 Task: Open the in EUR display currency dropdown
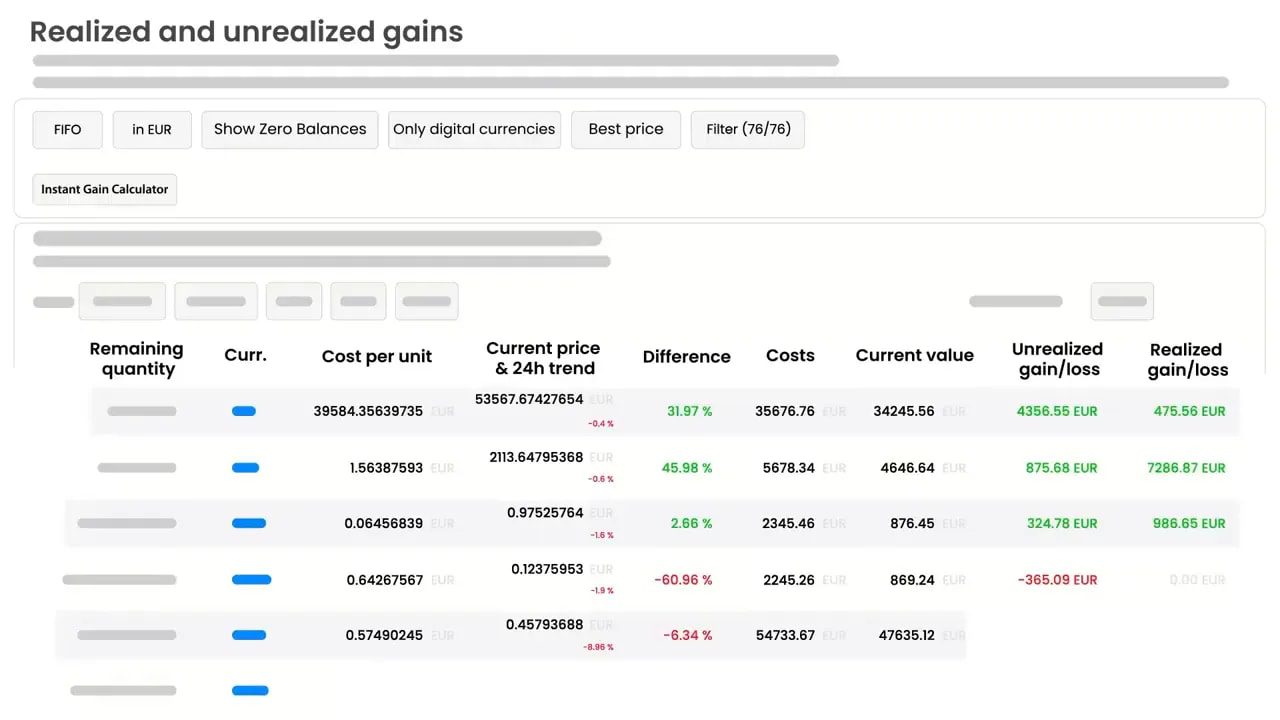tap(152, 129)
